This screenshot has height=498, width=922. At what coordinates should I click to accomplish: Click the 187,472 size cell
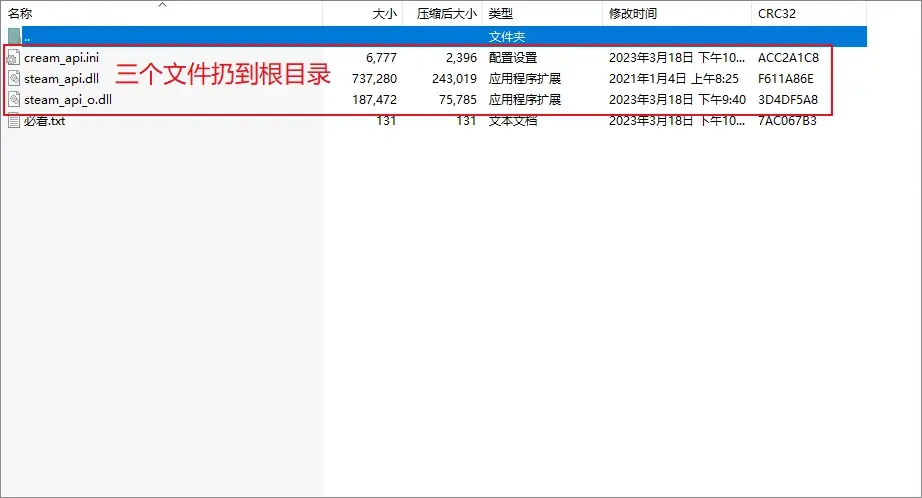tap(375, 100)
